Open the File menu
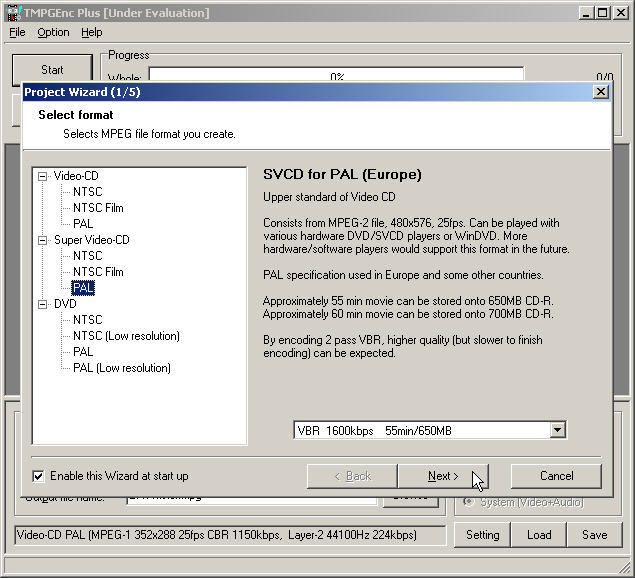 pyautogui.click(x=17, y=32)
